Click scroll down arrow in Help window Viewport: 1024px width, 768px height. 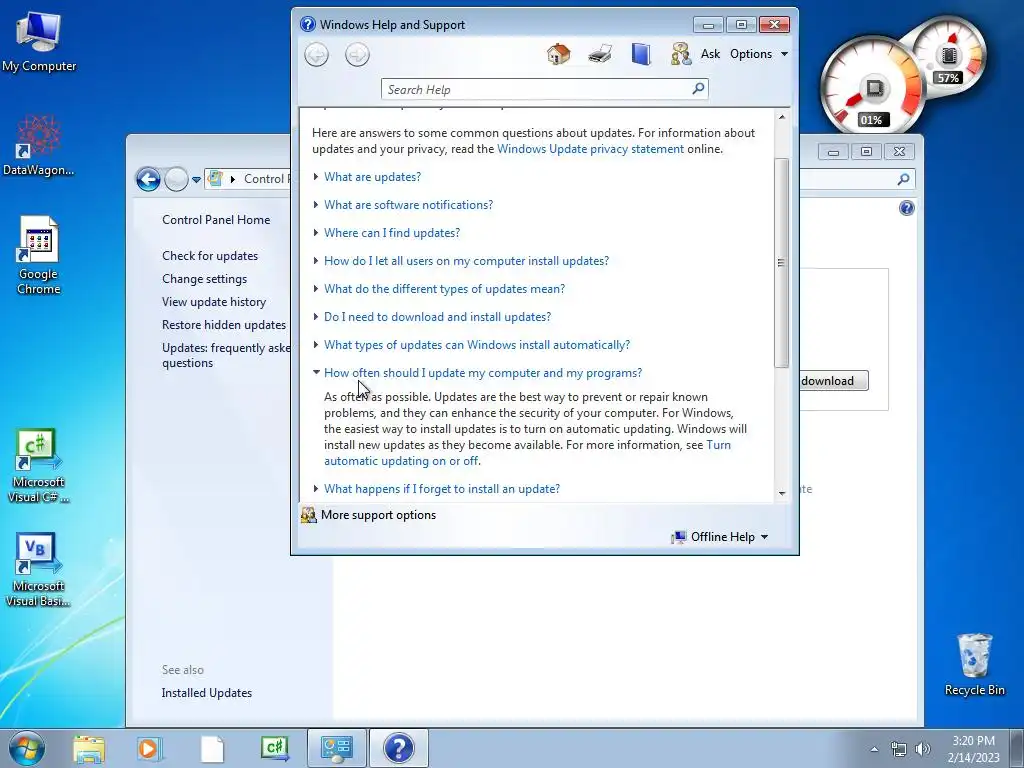782,493
